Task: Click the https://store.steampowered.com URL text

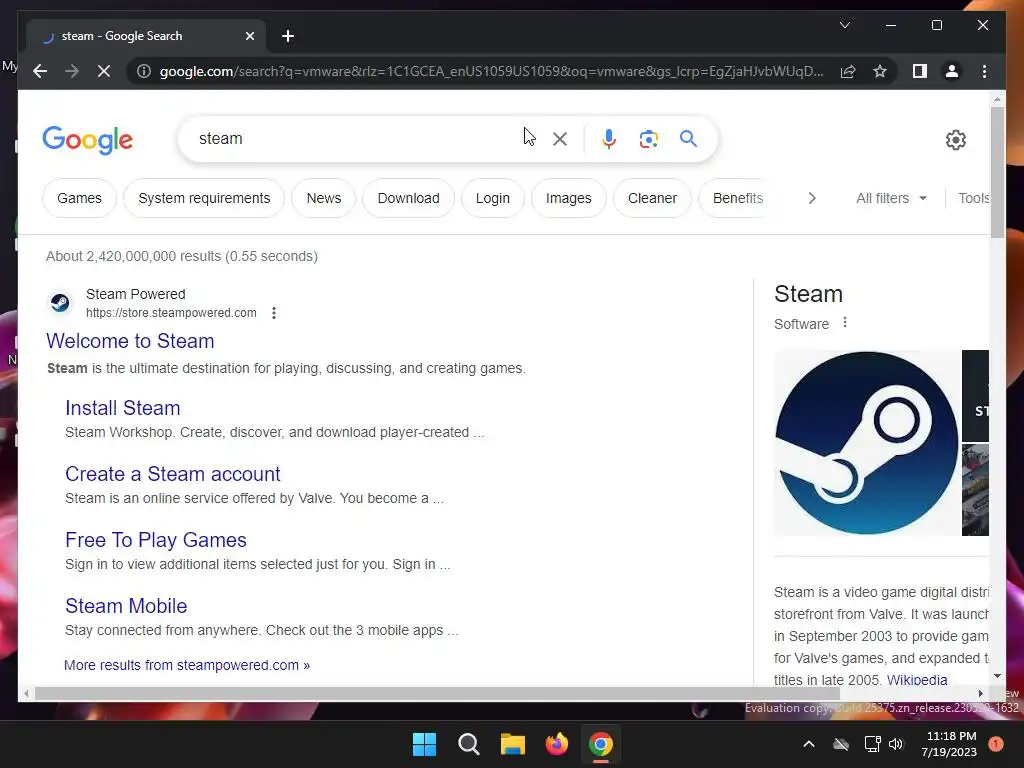Action: (x=171, y=313)
